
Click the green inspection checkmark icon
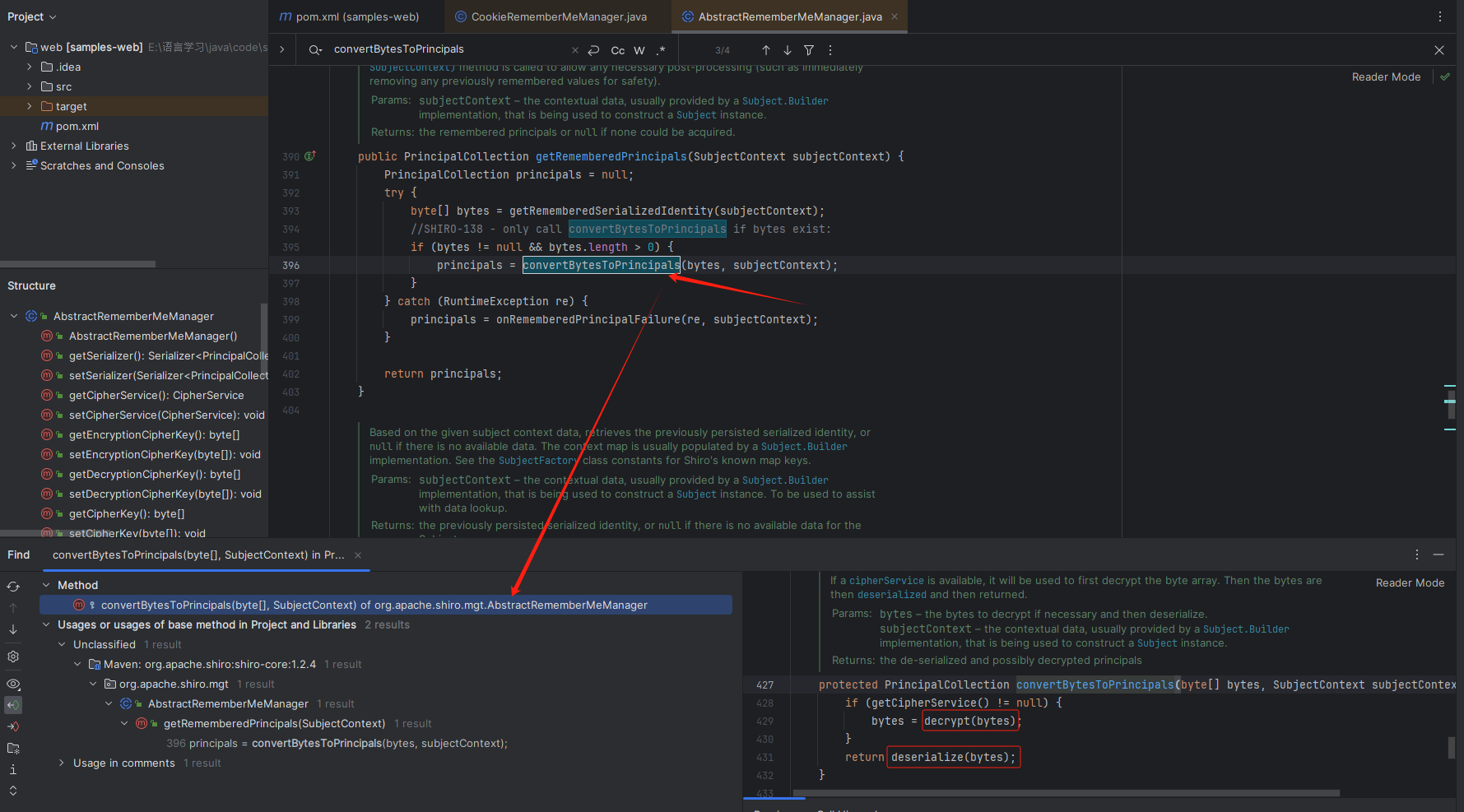(x=1445, y=77)
